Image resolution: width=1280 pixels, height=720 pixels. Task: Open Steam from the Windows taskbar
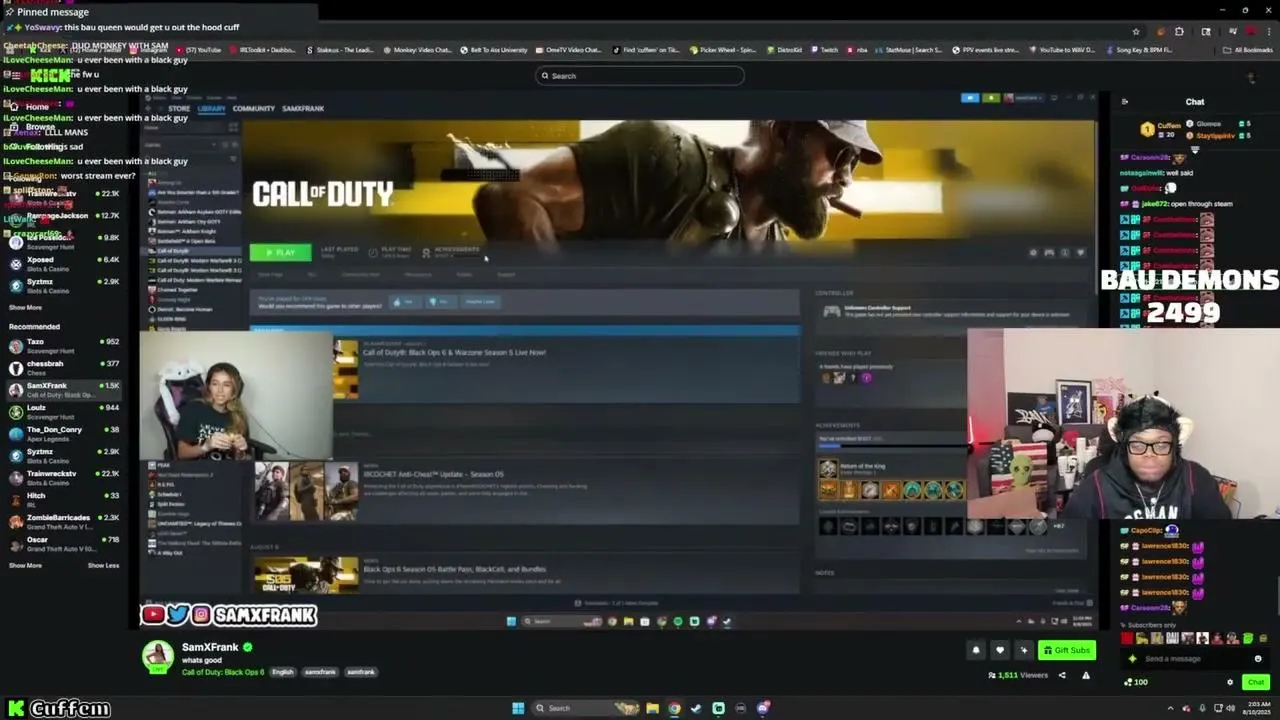696,708
